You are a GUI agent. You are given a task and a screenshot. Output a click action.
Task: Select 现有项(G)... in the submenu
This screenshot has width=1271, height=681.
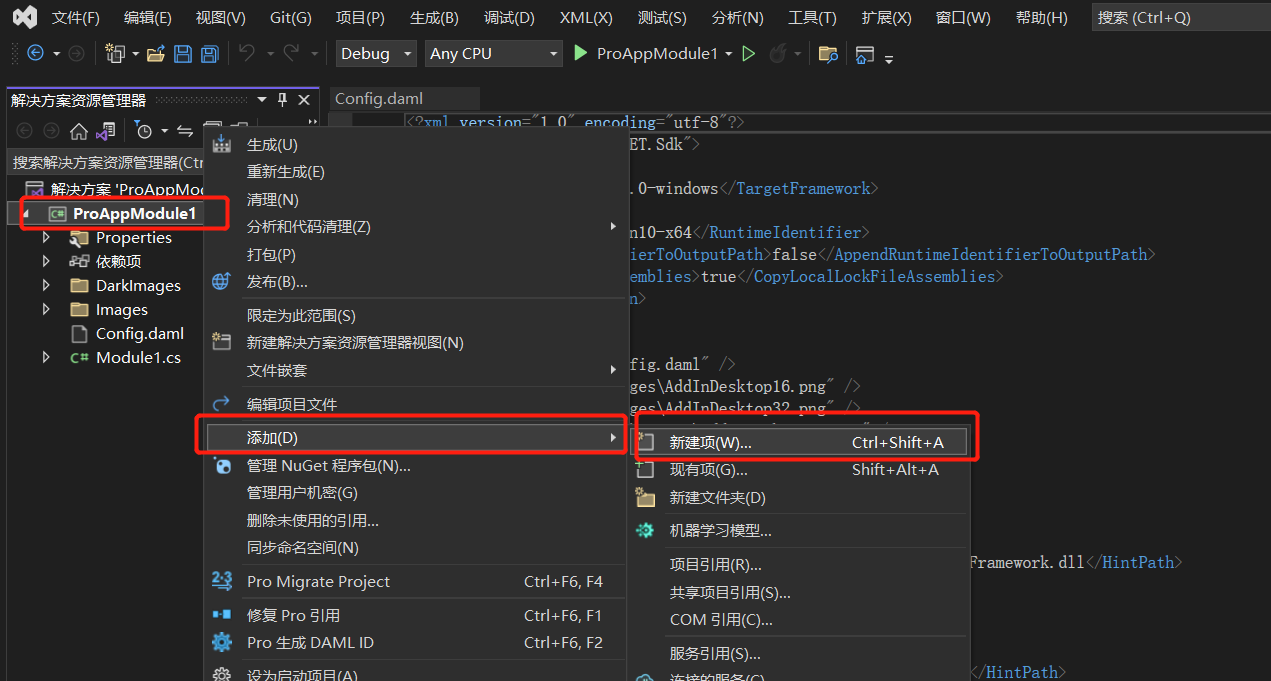pos(802,469)
